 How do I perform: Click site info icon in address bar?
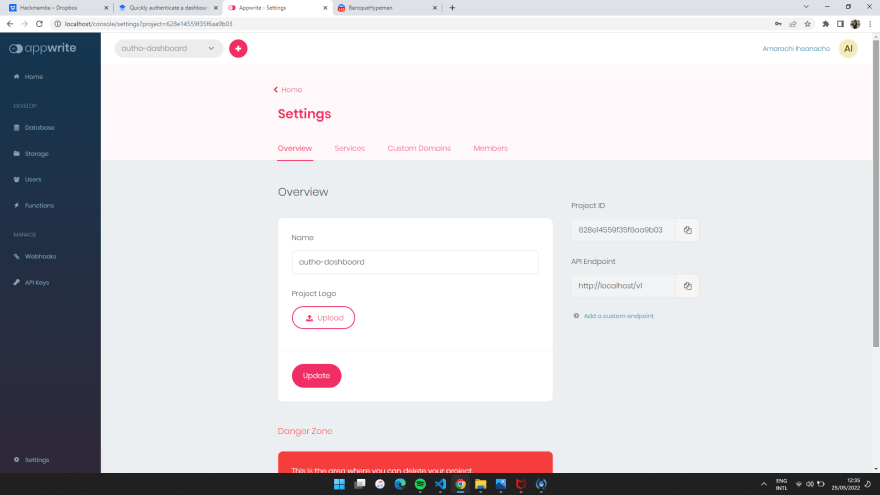pos(57,24)
